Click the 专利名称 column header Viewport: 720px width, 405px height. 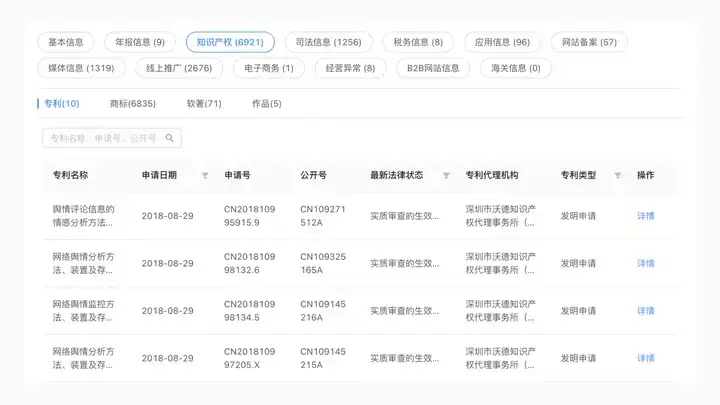[x=70, y=175]
